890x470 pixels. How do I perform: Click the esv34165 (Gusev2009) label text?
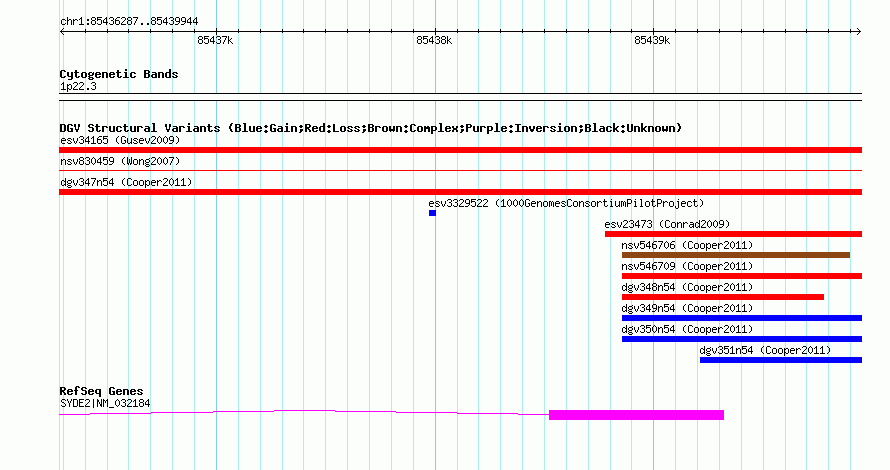(x=120, y=140)
